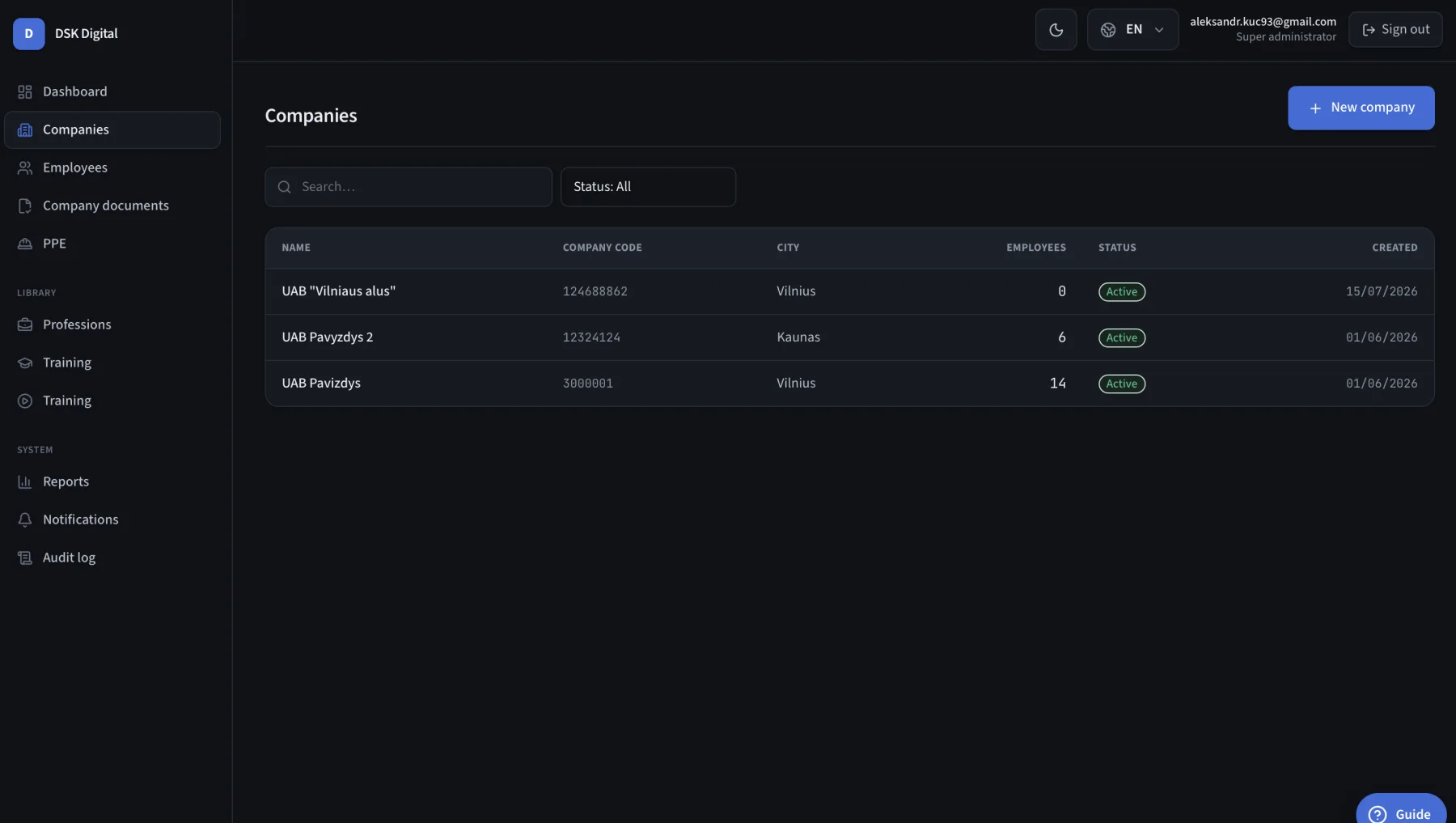This screenshot has height=823, width=1456.
Task: Click company code 12324124
Action: pos(592,337)
